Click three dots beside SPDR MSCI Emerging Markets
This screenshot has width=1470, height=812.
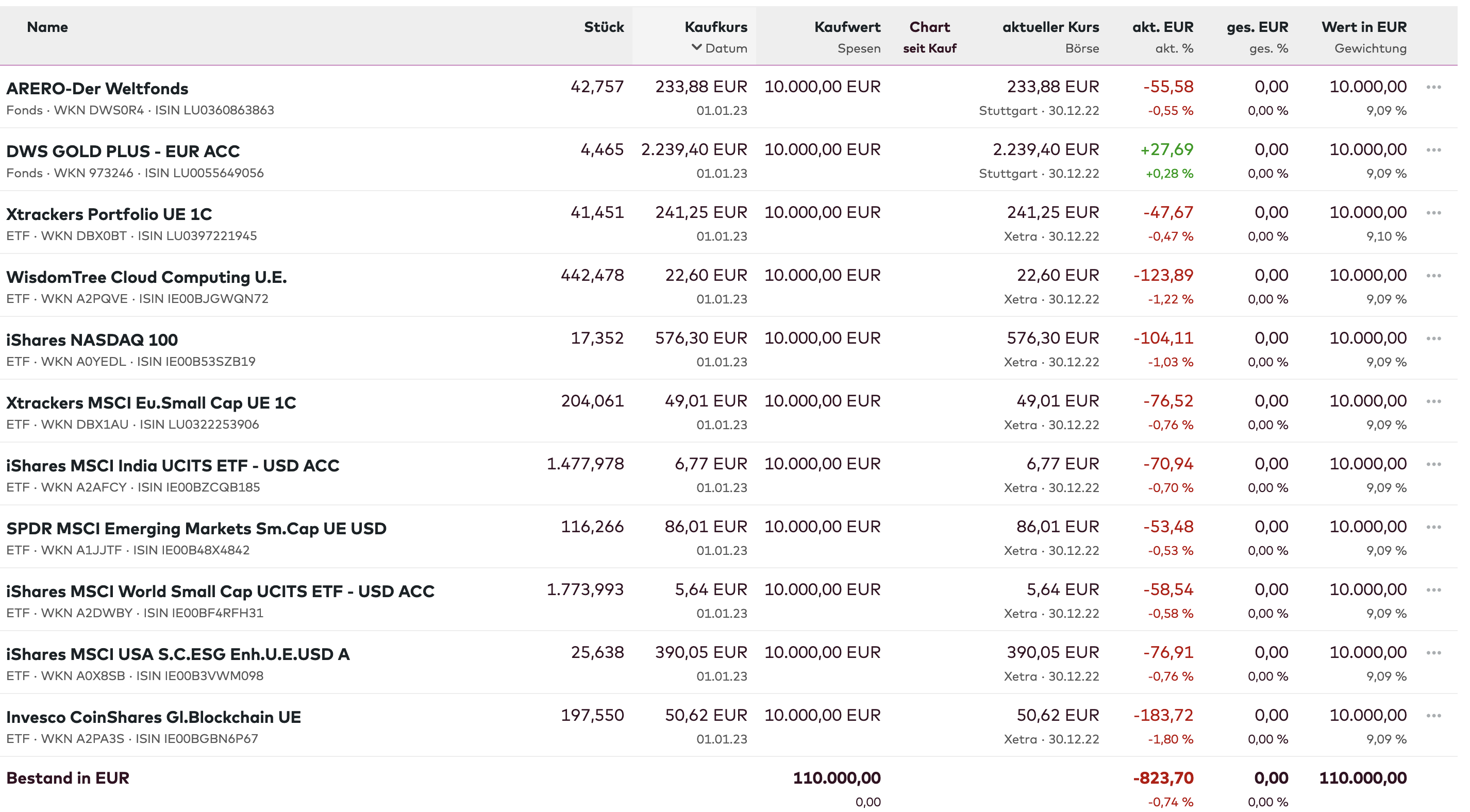pos(1433,527)
